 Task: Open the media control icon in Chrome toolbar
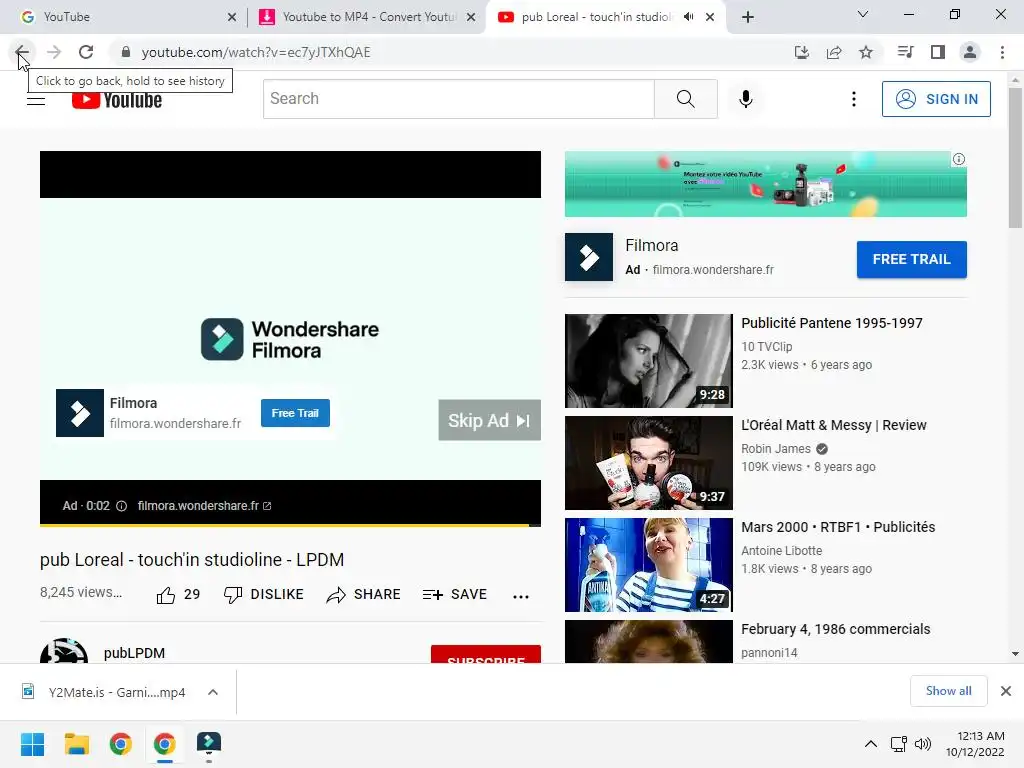pos(905,52)
